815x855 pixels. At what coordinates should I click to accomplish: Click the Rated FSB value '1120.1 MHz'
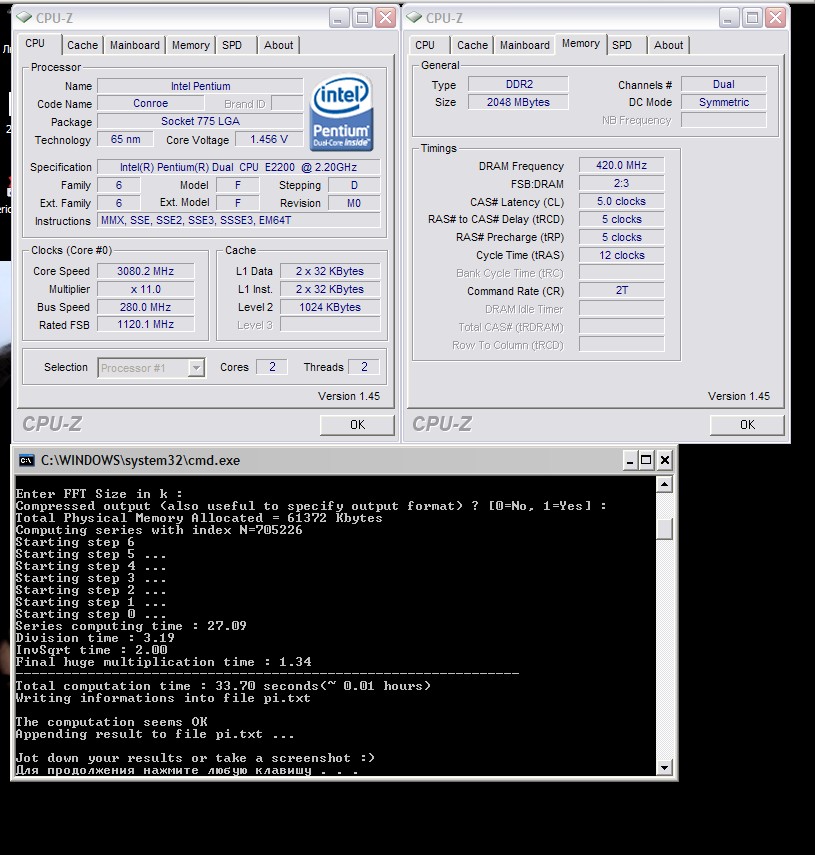click(146, 324)
